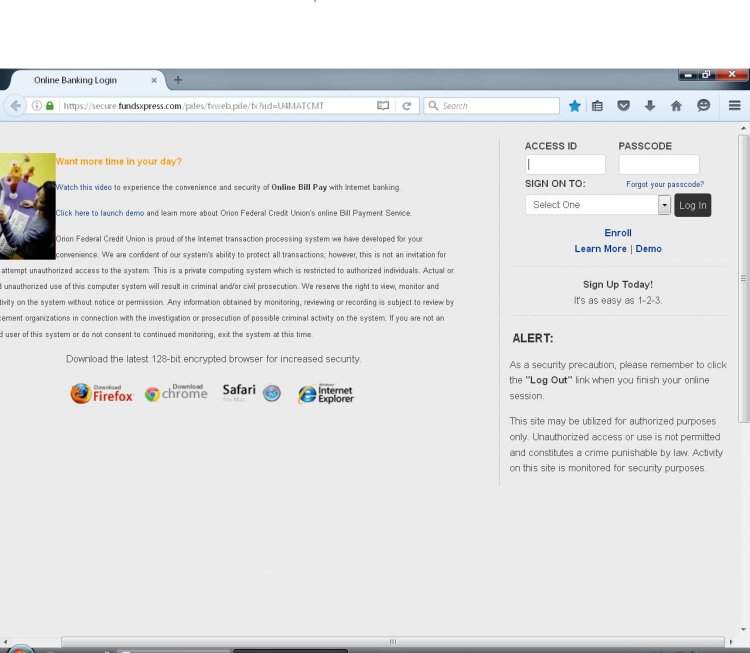The image size is (750, 653).
Task: Click Download Firefox logo
Action: (x=102, y=393)
